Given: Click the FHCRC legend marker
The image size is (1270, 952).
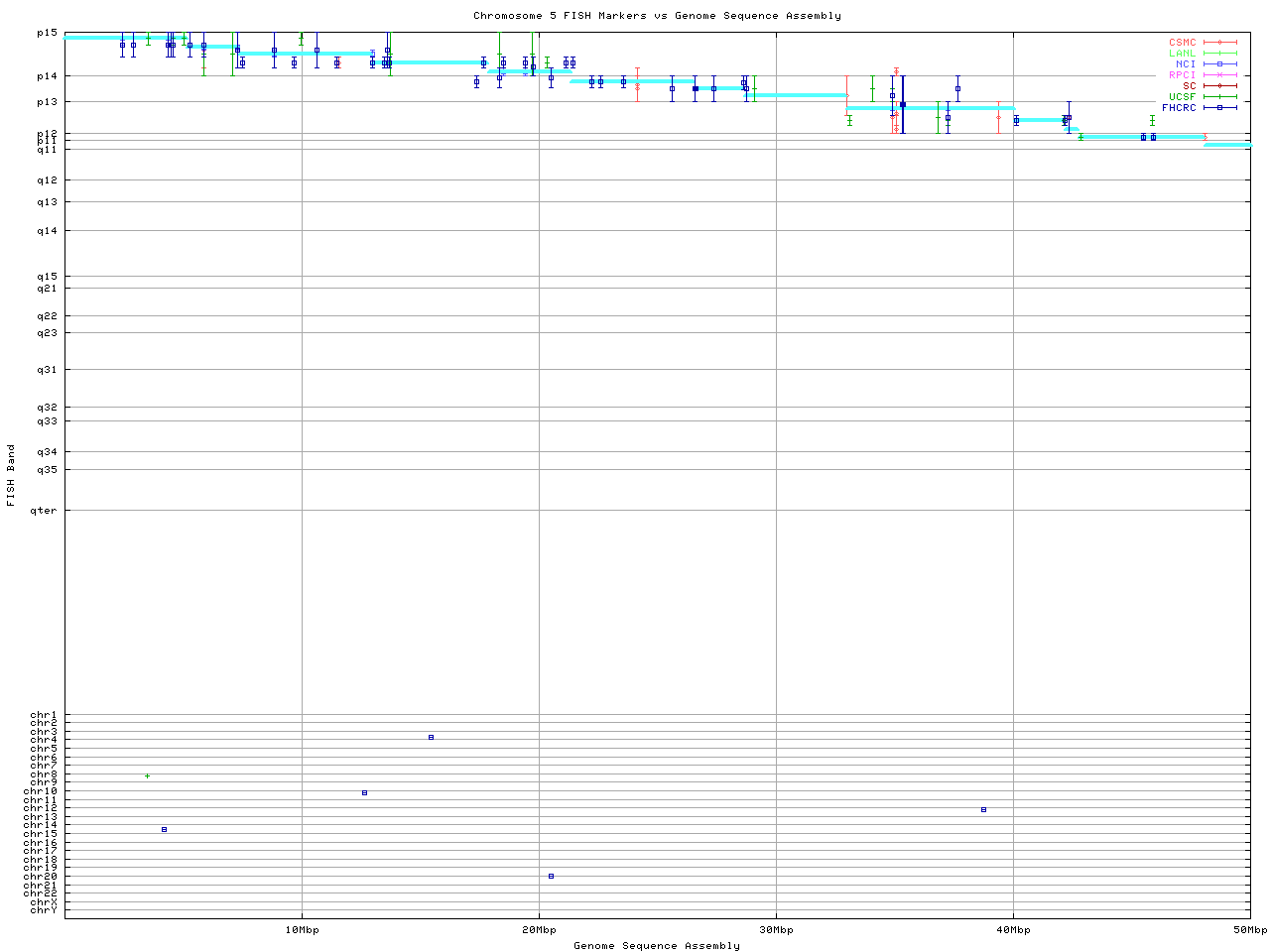Looking at the screenshot, I should (x=1219, y=108).
